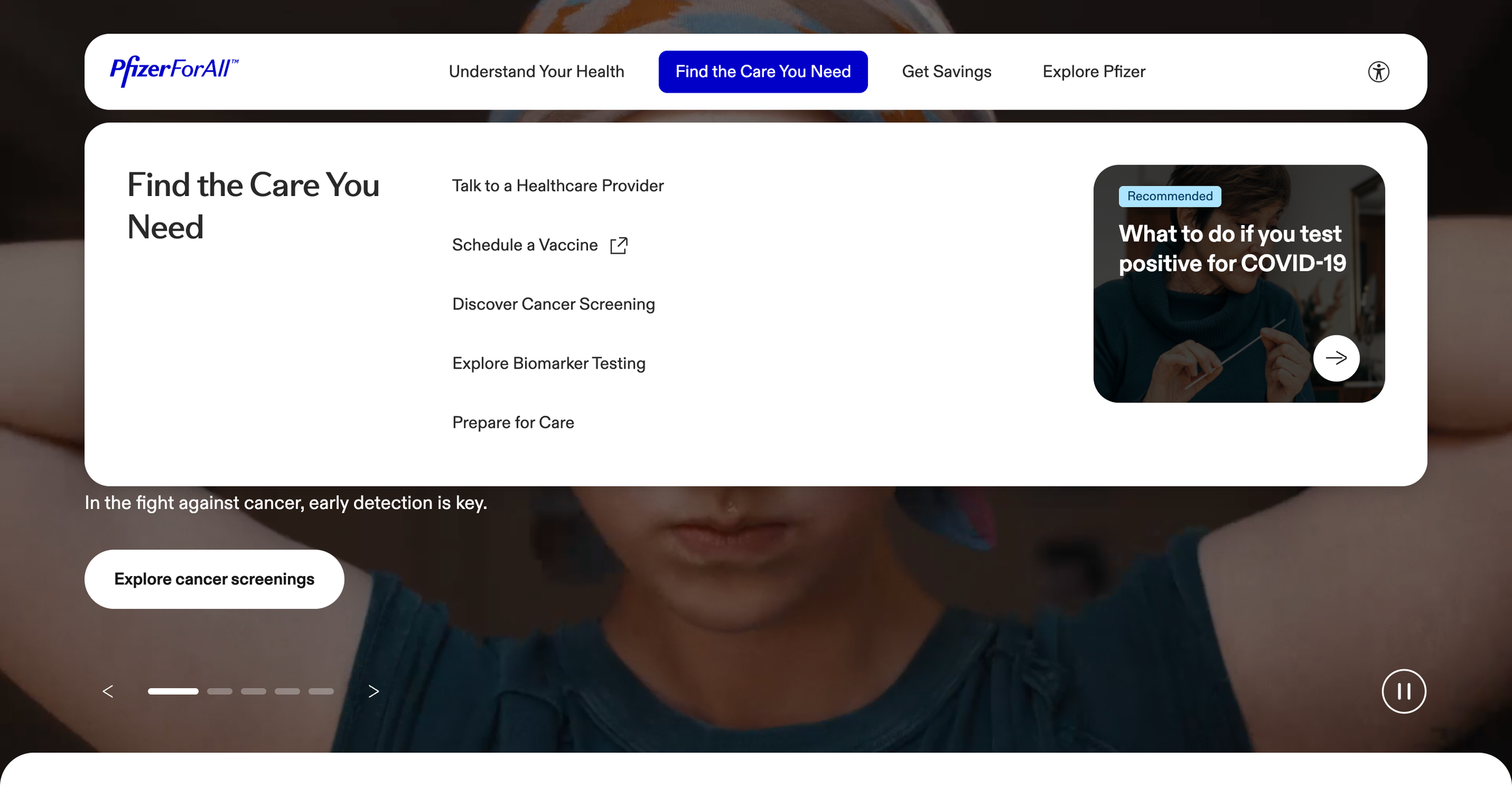
Task: Select the first carousel slide indicator
Action: [x=173, y=691]
